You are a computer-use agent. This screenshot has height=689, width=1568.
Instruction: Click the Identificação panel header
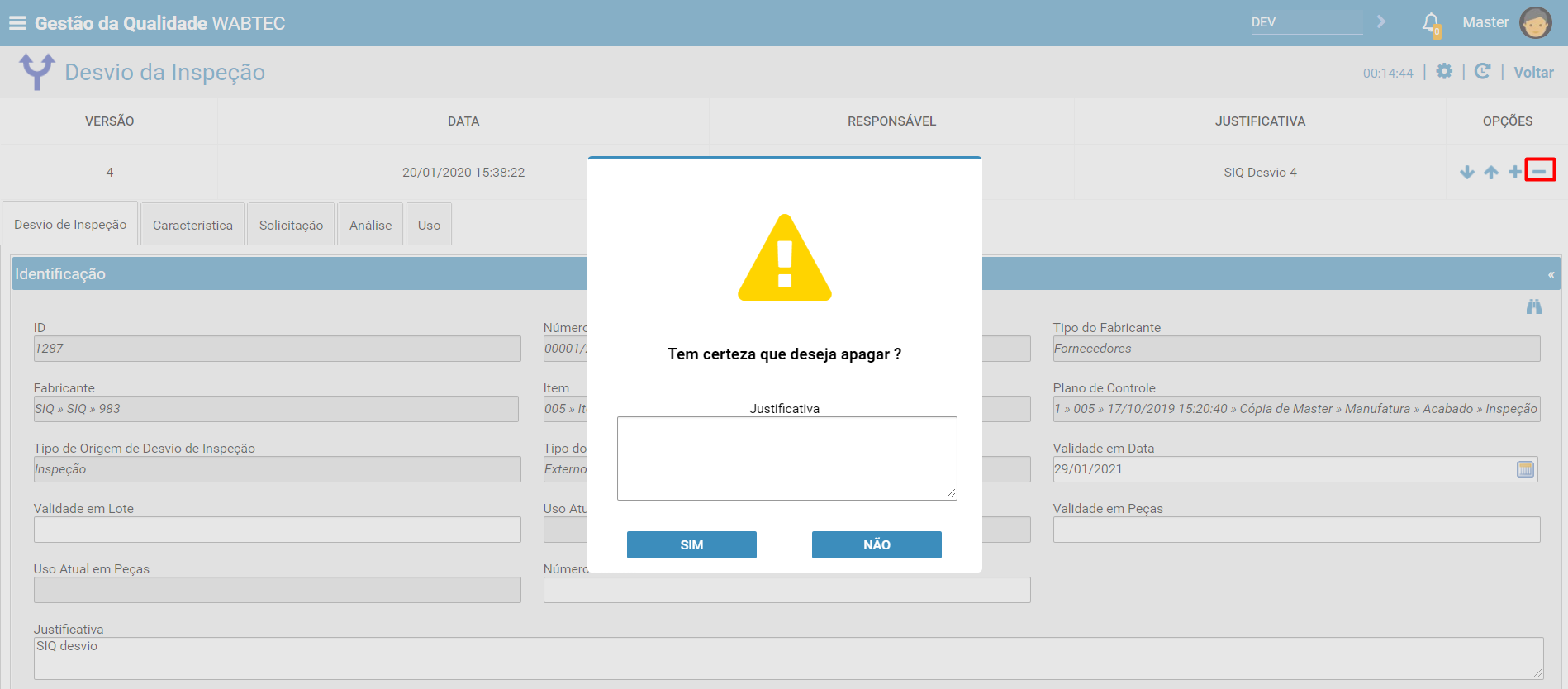click(x=786, y=273)
